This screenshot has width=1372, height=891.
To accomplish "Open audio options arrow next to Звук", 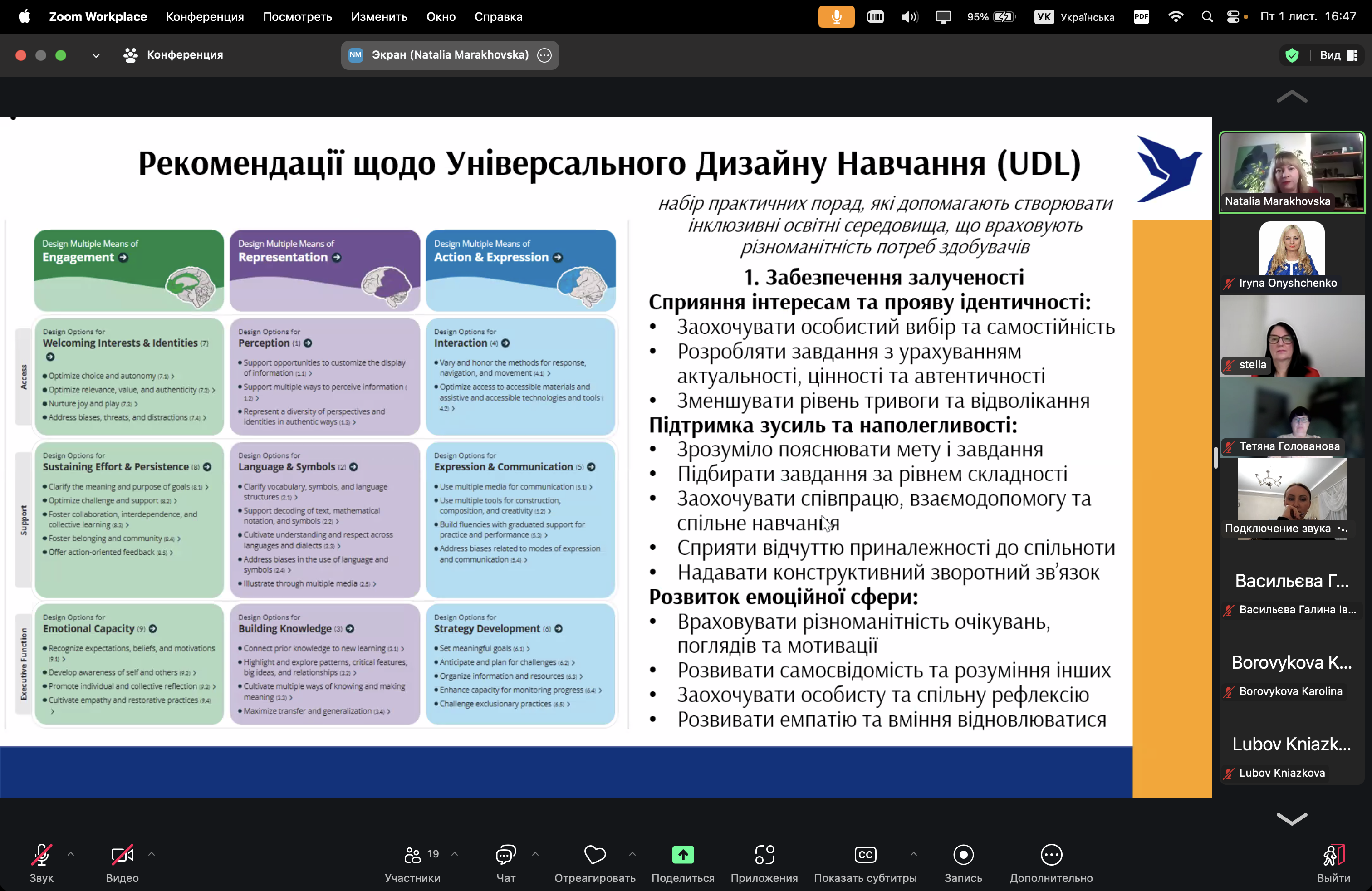I will [x=71, y=854].
